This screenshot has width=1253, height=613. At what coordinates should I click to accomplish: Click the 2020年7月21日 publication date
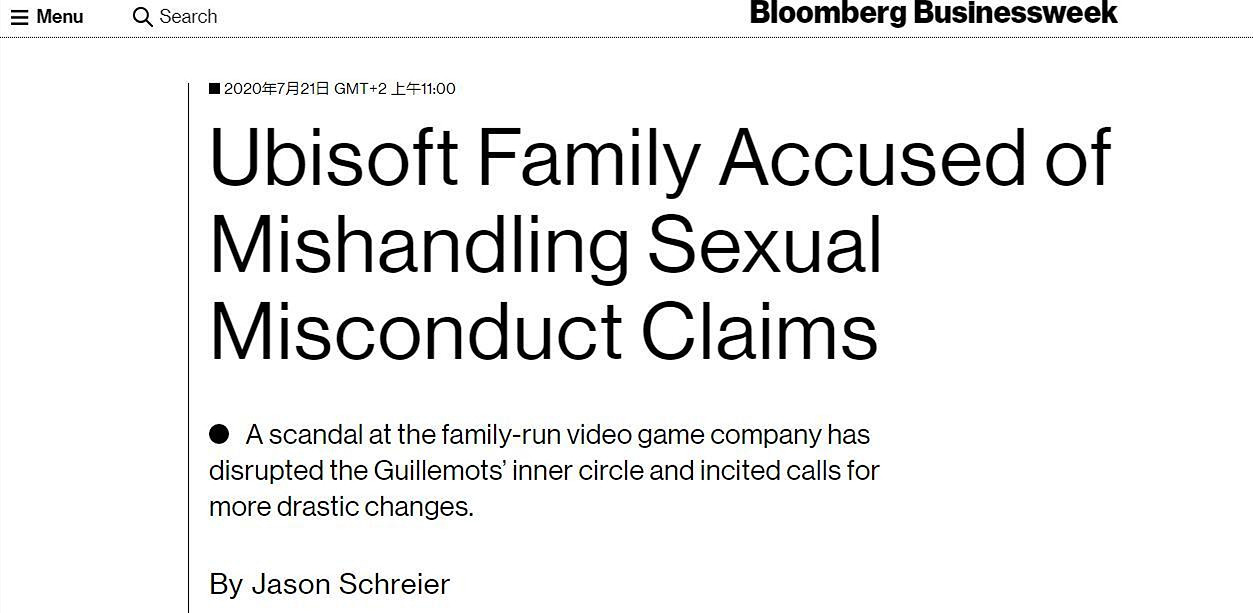276,89
